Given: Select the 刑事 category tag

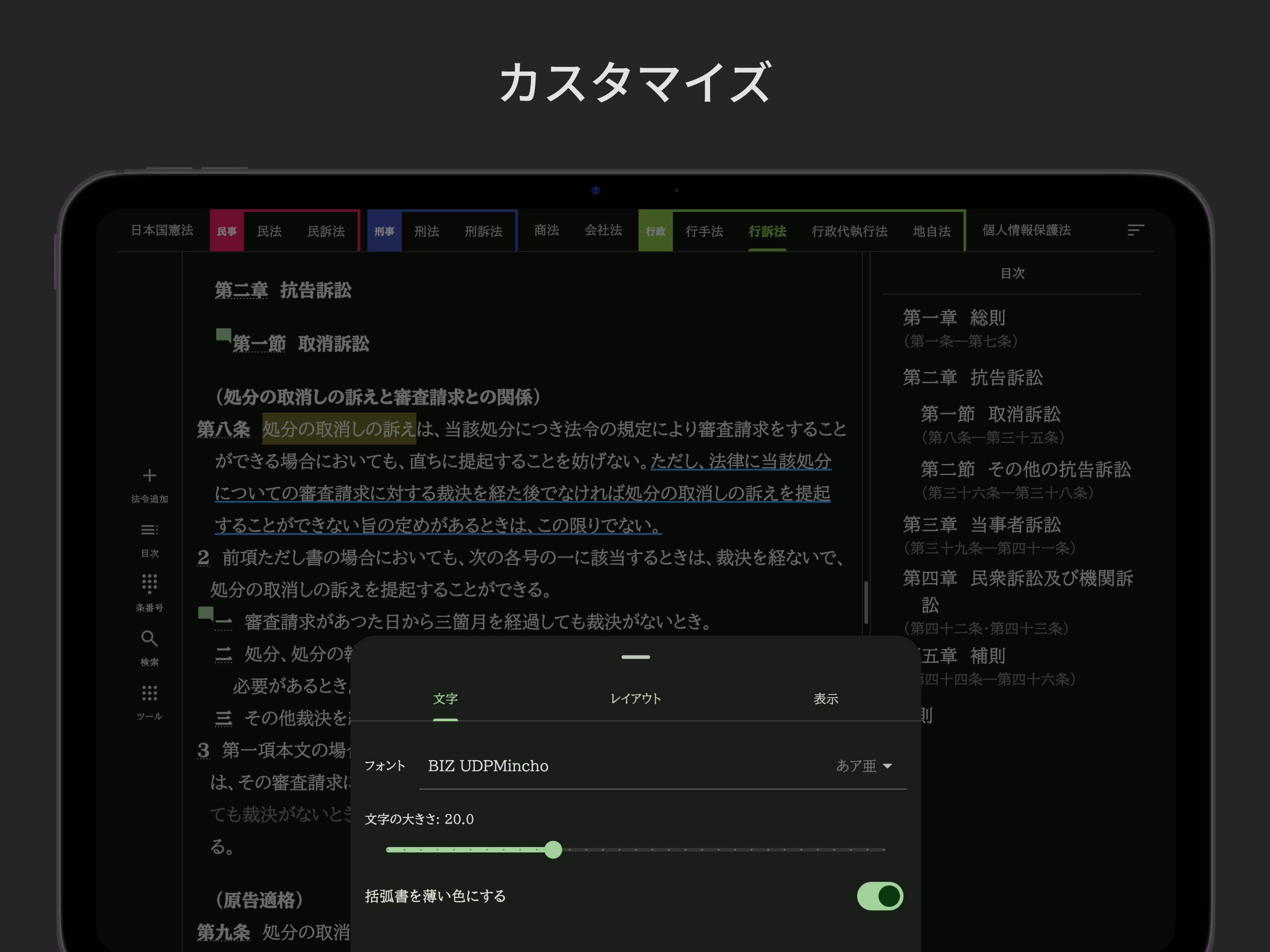Looking at the screenshot, I should (x=384, y=231).
